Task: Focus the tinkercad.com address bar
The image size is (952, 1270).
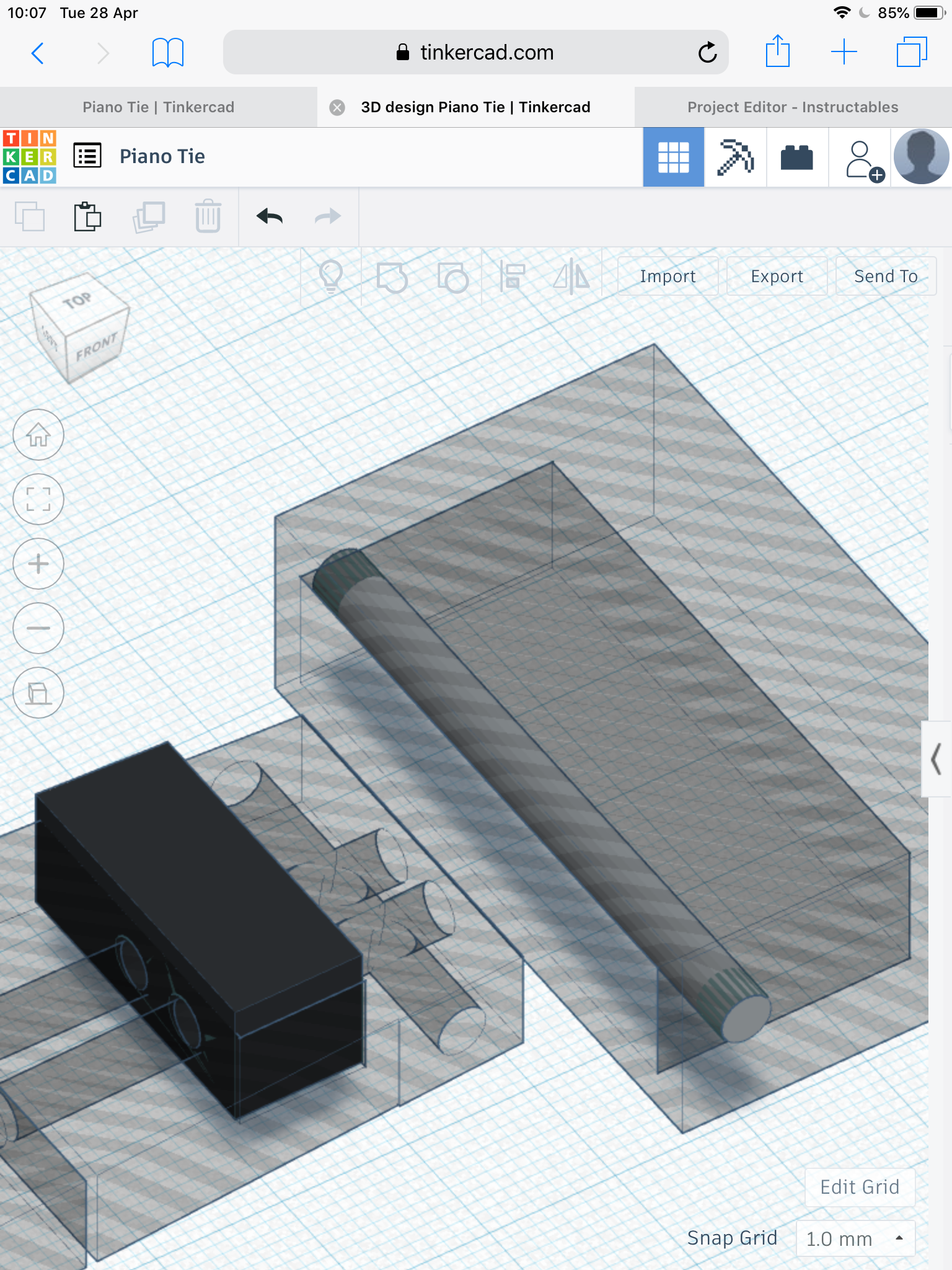Action: click(x=475, y=52)
